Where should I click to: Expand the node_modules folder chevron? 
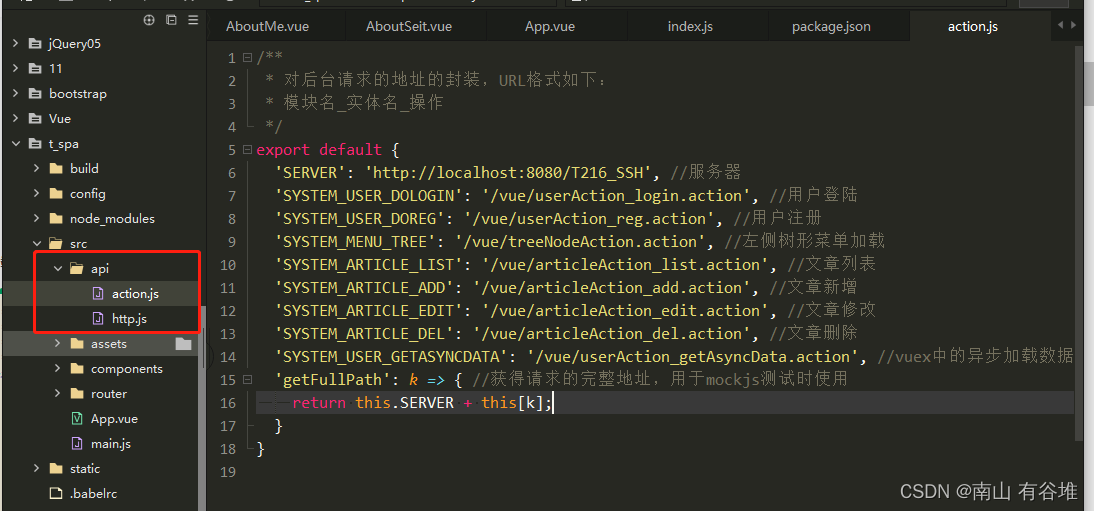[36, 219]
